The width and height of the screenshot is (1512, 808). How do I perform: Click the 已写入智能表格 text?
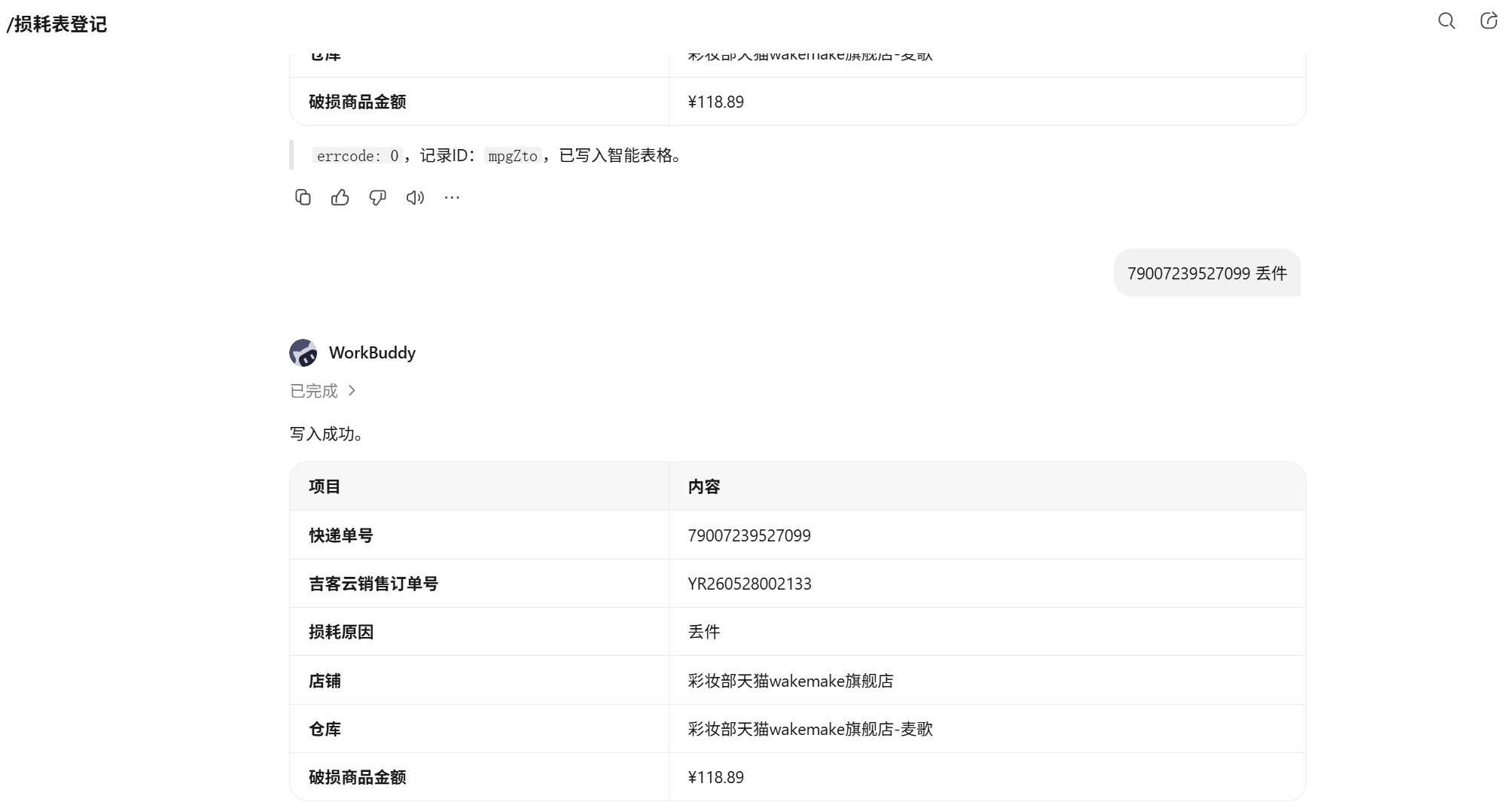(x=615, y=155)
